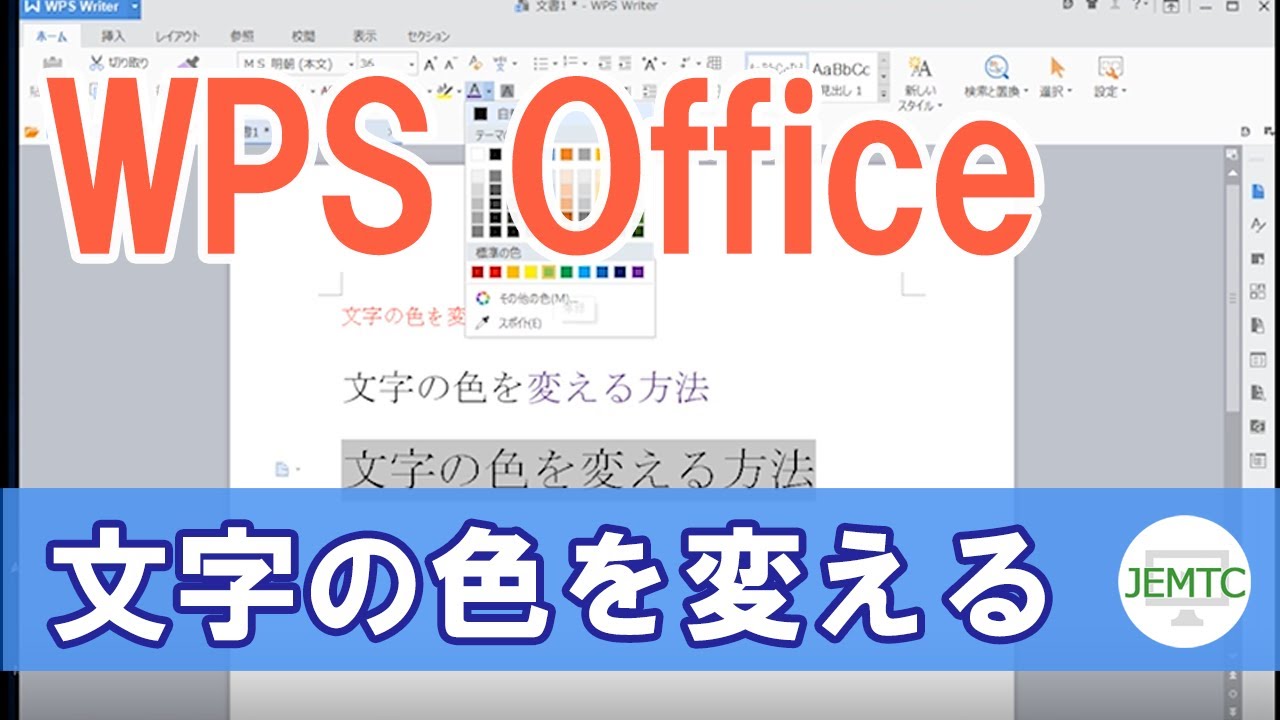Switch to the 校閲 tab

[303, 36]
